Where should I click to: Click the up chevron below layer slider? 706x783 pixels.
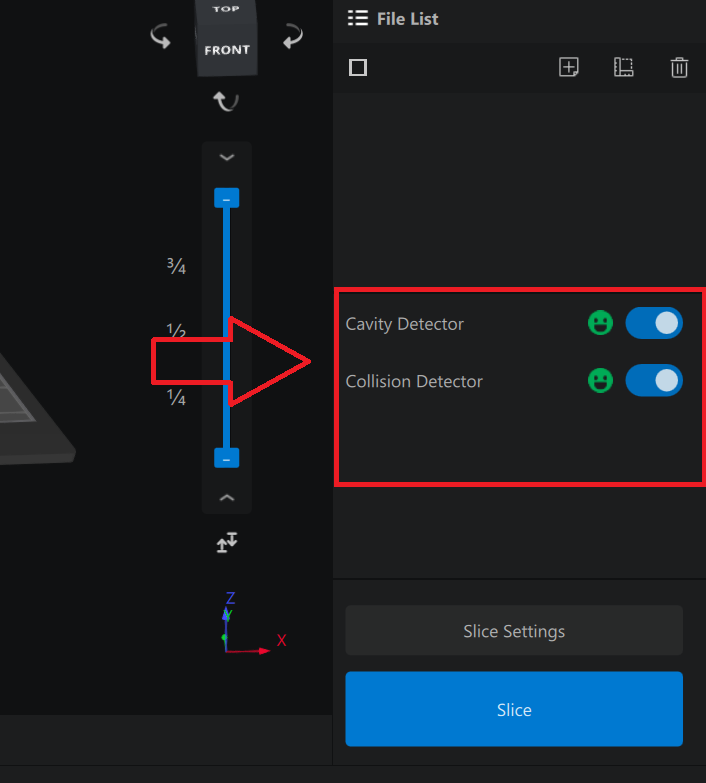click(x=227, y=497)
